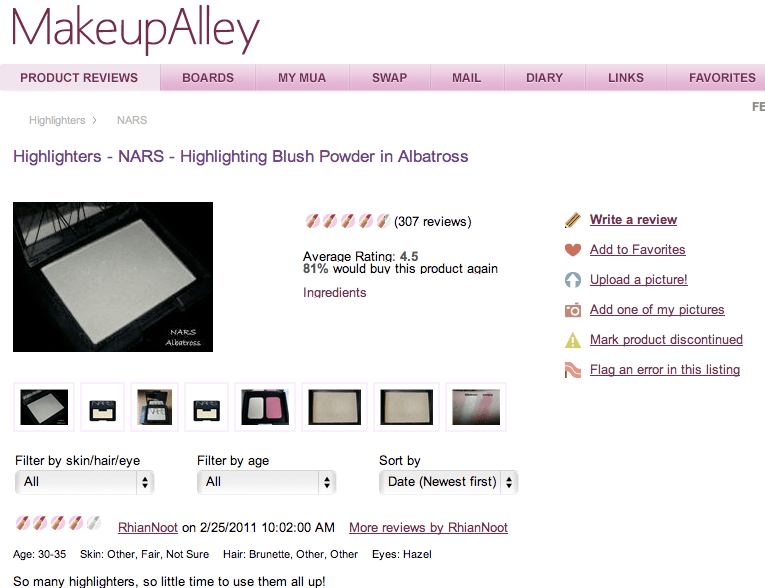Click the upload arrow icon beside Upload a picture
Image resolution: width=765 pixels, height=588 pixels.
click(x=573, y=280)
